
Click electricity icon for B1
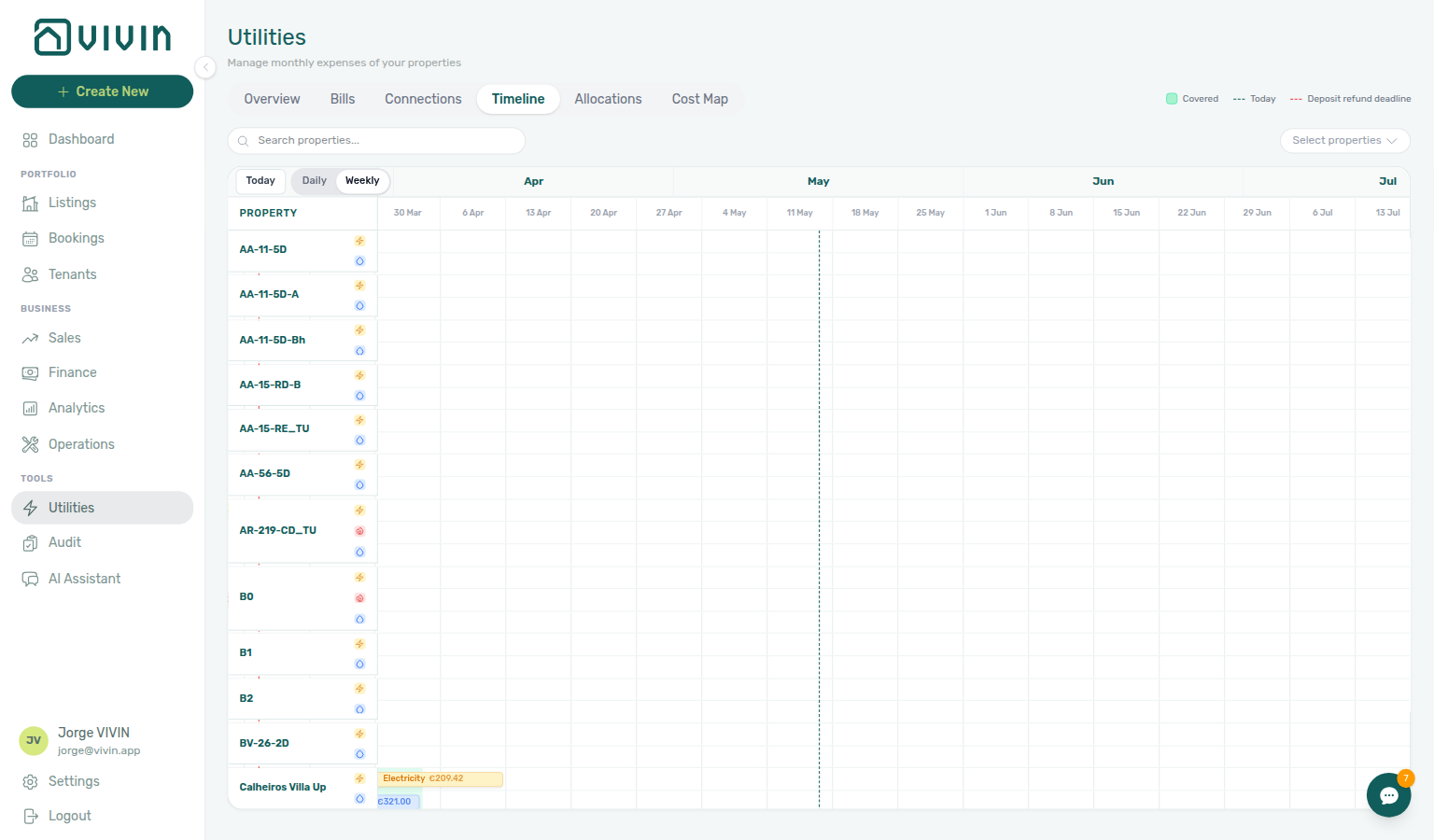click(x=359, y=644)
